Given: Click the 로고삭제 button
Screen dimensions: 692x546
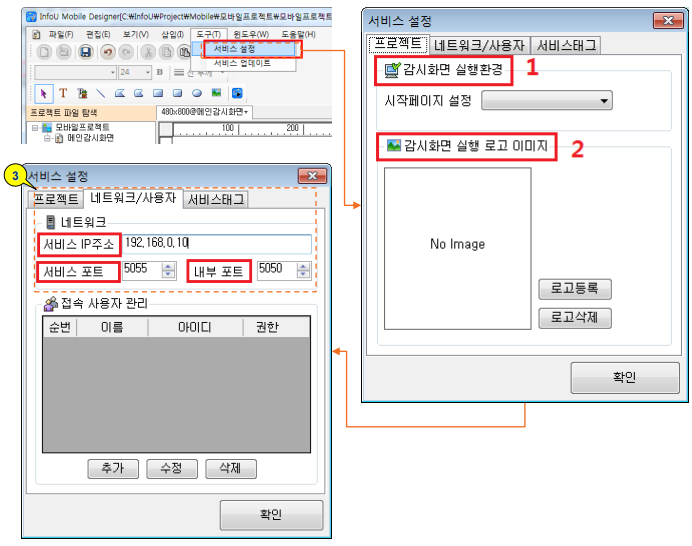Looking at the screenshot, I should pos(575,317).
